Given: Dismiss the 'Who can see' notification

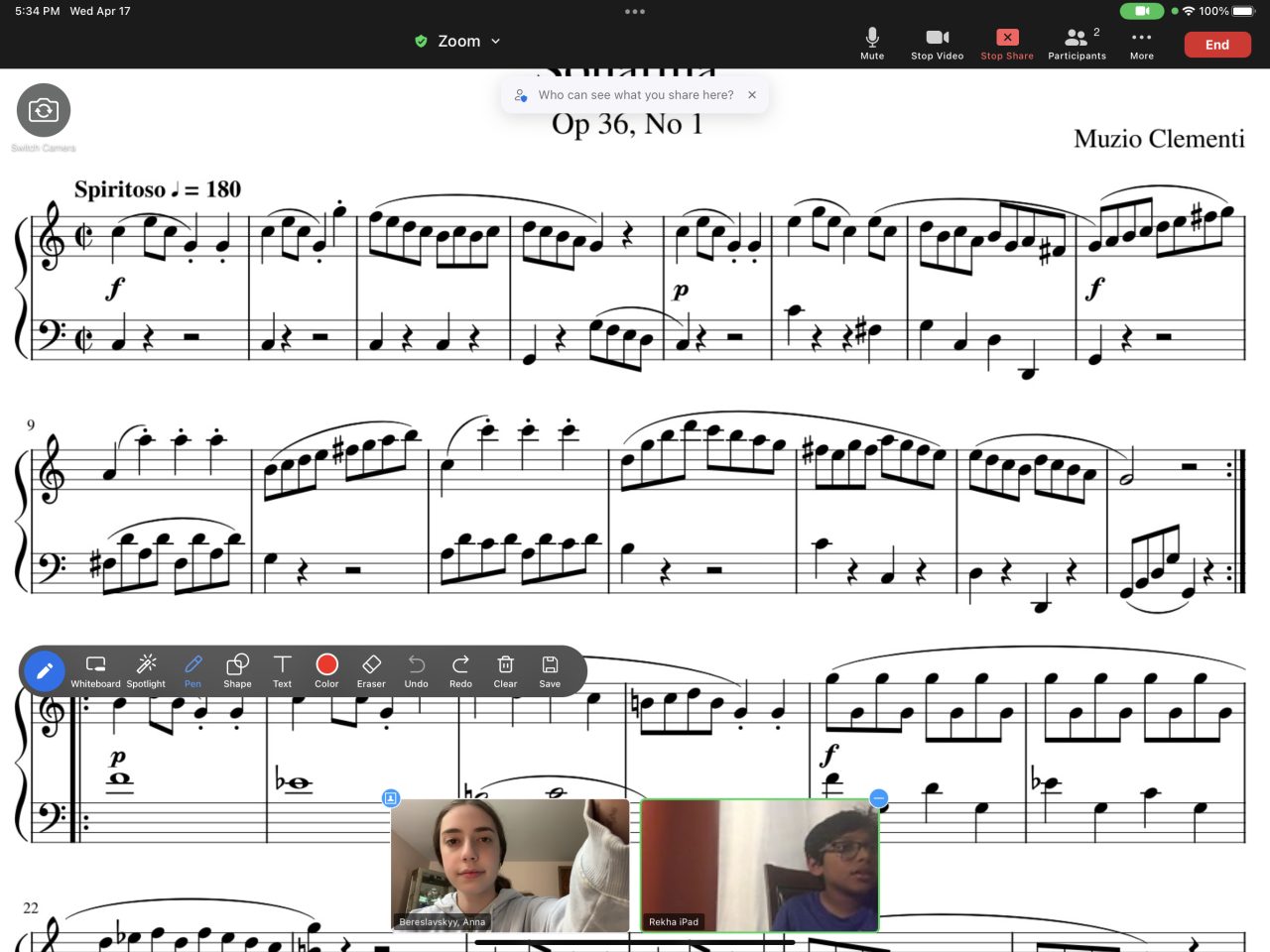Looking at the screenshot, I should (752, 95).
